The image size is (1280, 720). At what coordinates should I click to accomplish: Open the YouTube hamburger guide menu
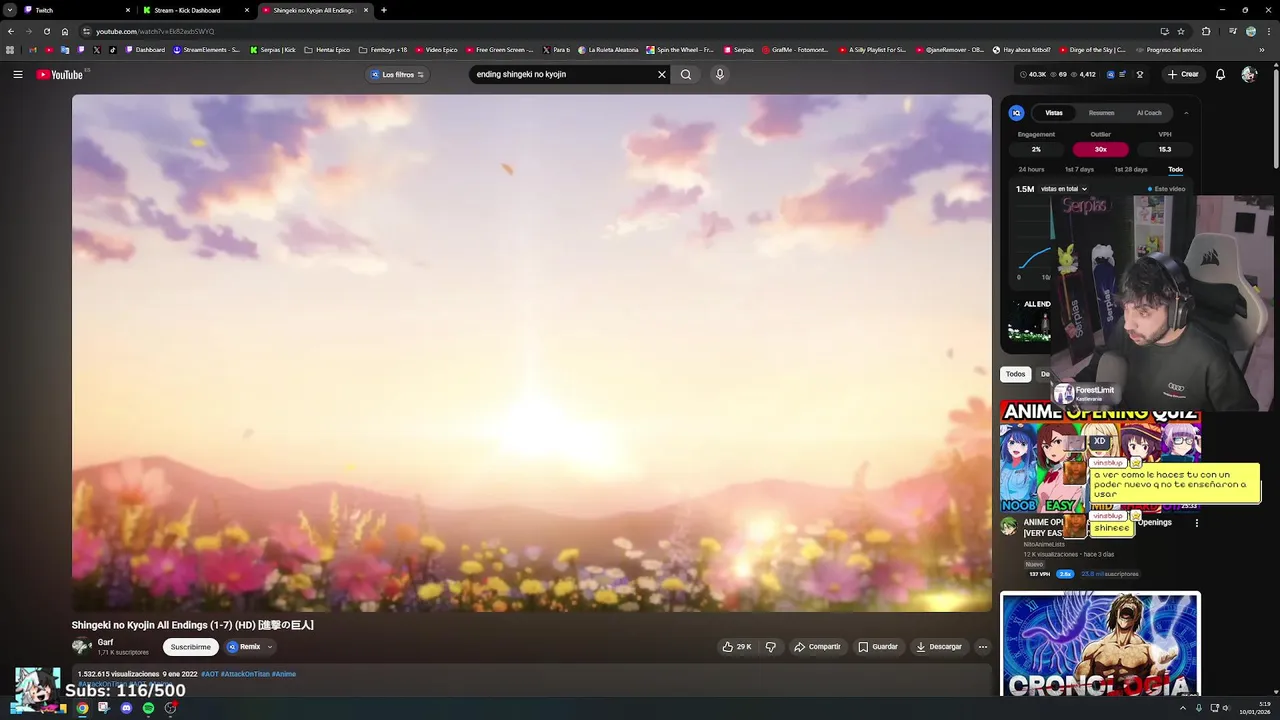[x=17, y=74]
